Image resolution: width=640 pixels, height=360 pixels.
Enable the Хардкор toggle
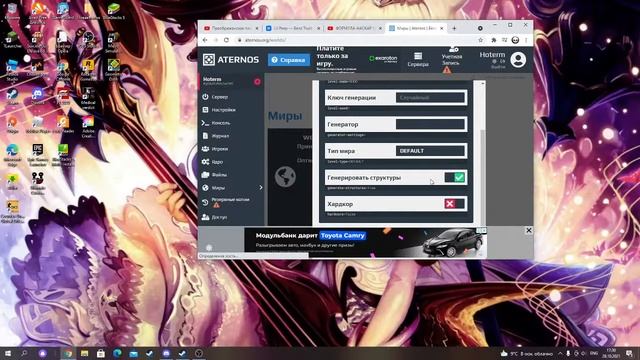[x=454, y=204]
